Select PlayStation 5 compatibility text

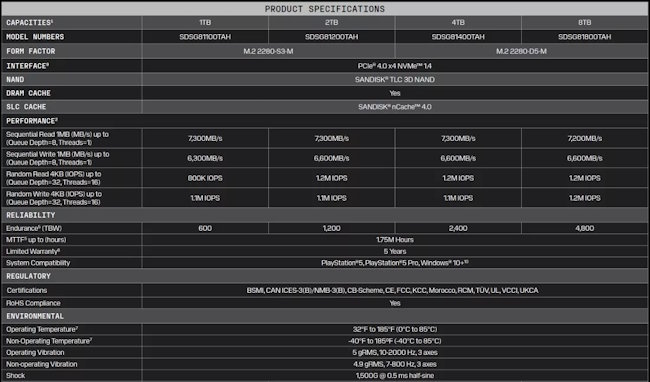[395, 263]
